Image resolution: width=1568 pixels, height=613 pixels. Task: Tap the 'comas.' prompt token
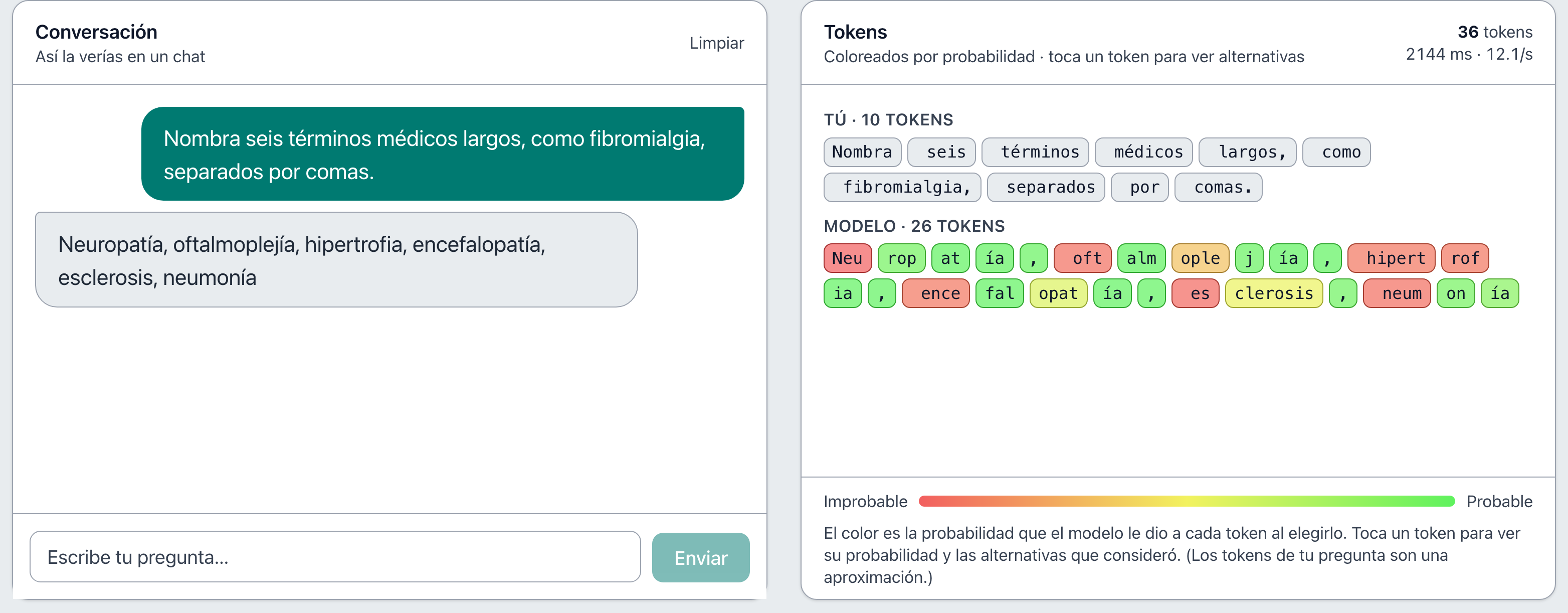click(1218, 188)
